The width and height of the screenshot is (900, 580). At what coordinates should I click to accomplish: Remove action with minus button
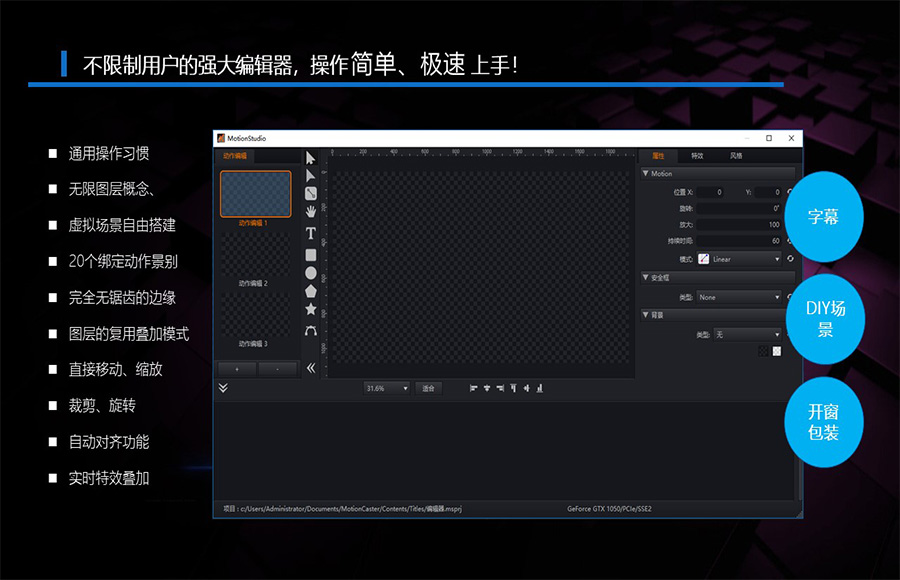click(x=278, y=369)
